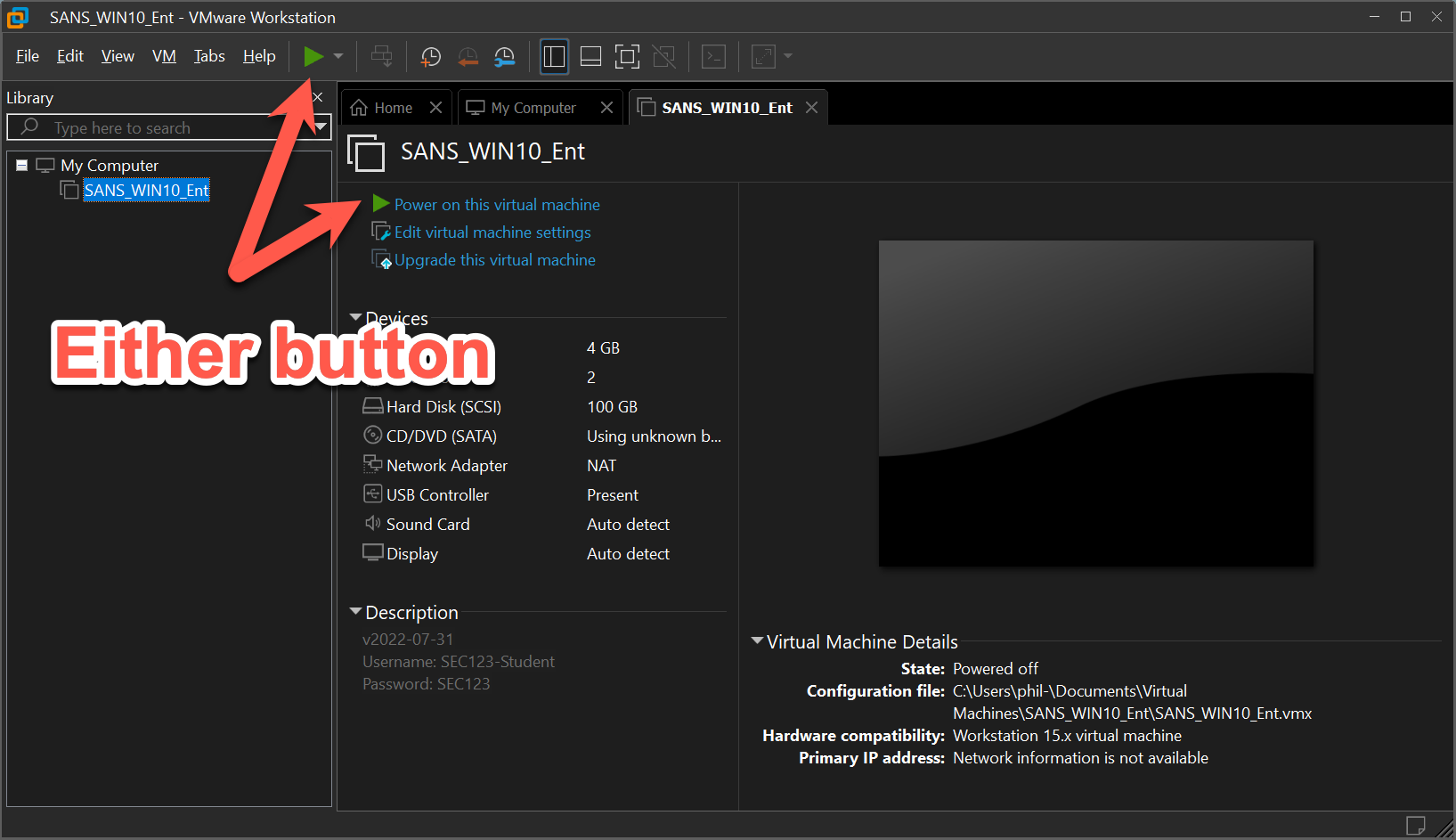Viewport: 1456px width, 840px height.
Task: Toggle the library sidebar view icon
Action: click(554, 57)
